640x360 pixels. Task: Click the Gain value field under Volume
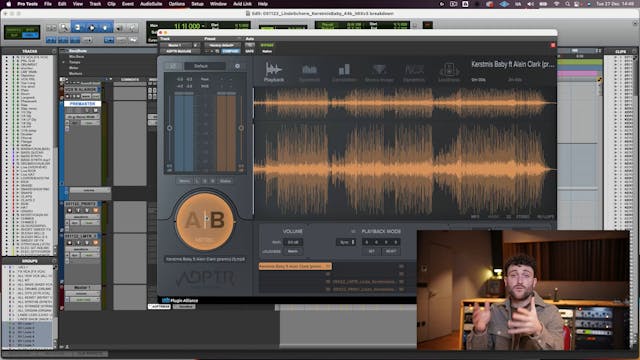pyautogui.click(x=293, y=242)
